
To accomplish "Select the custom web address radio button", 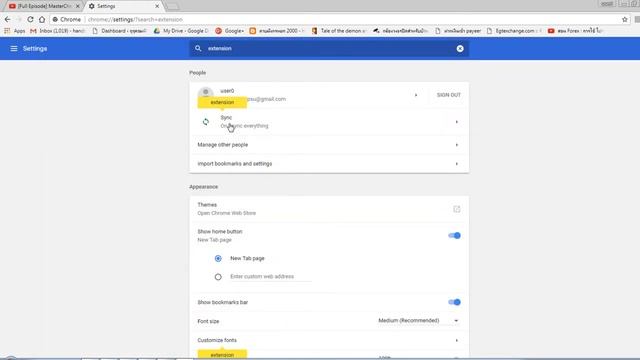I will click(218, 277).
